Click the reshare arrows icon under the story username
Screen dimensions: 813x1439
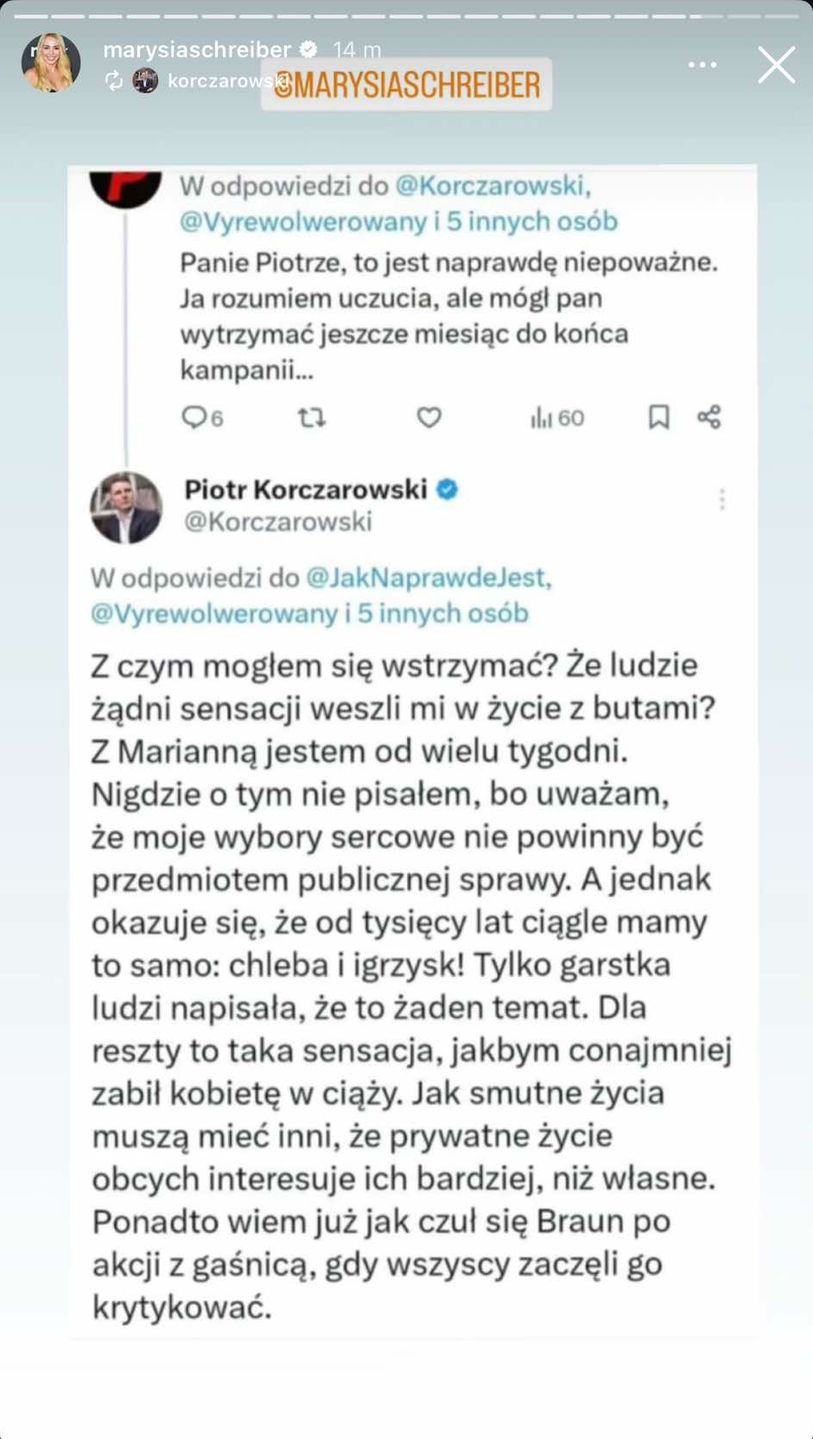pyautogui.click(x=114, y=81)
